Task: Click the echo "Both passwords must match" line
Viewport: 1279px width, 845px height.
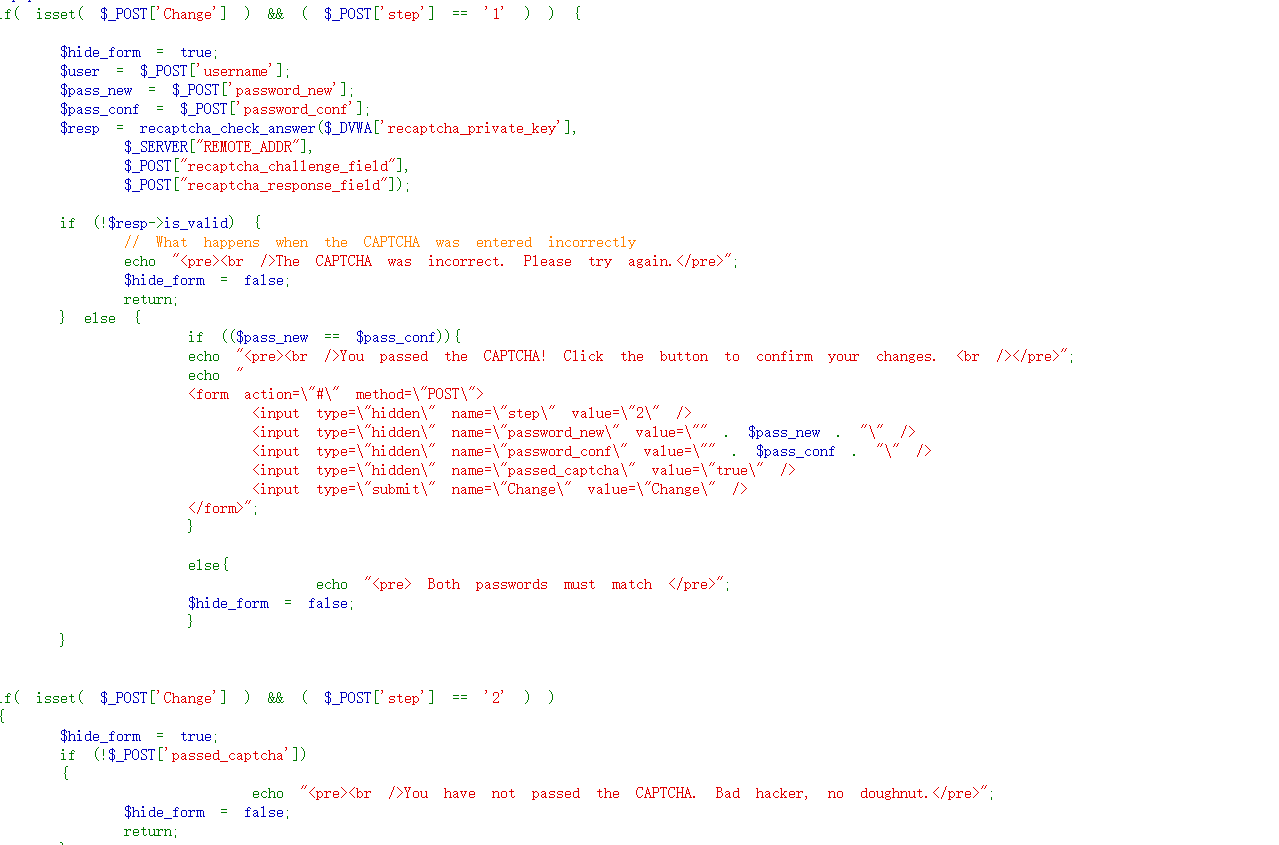Action: (523, 584)
